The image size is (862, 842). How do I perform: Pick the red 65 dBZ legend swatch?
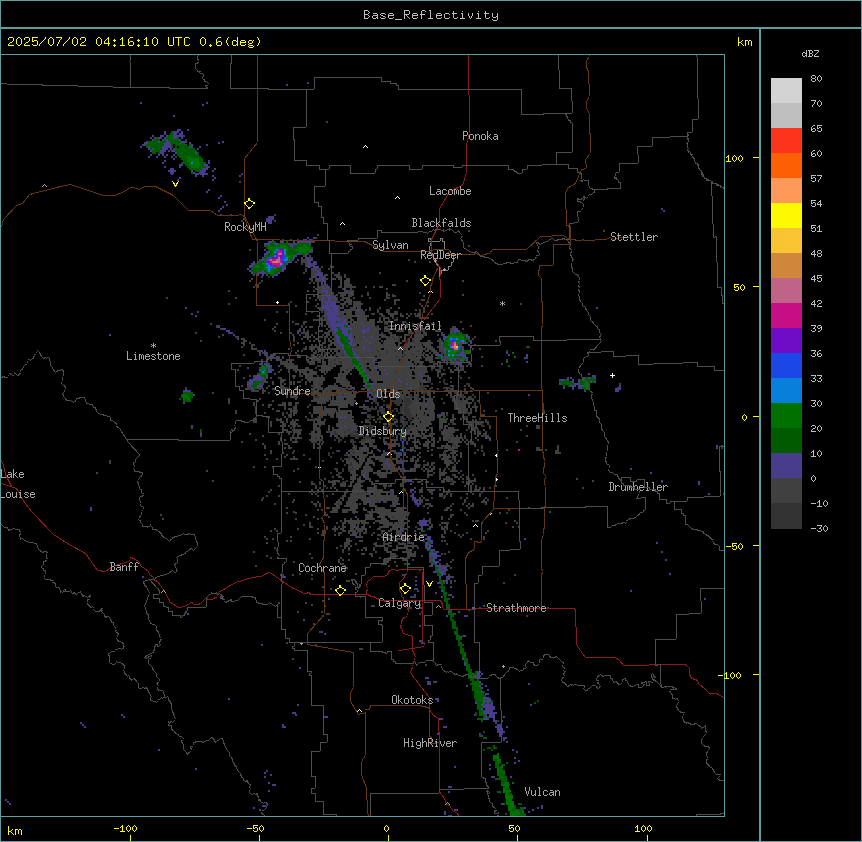tap(786, 141)
